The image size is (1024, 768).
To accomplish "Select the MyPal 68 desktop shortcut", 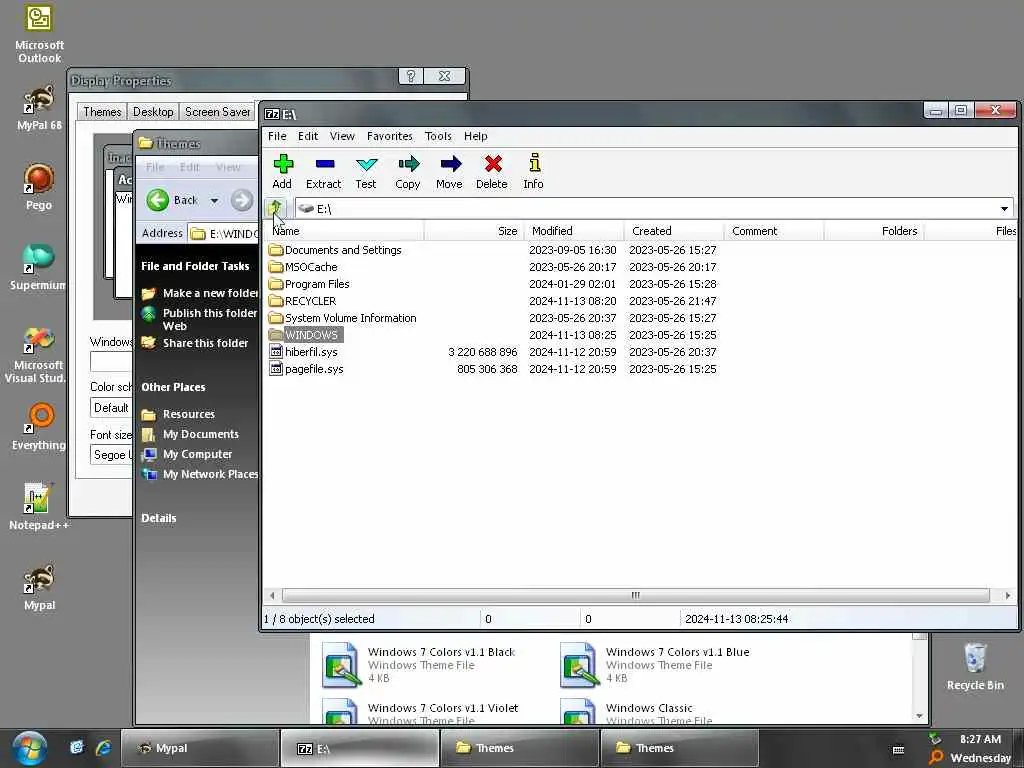I will [39, 108].
